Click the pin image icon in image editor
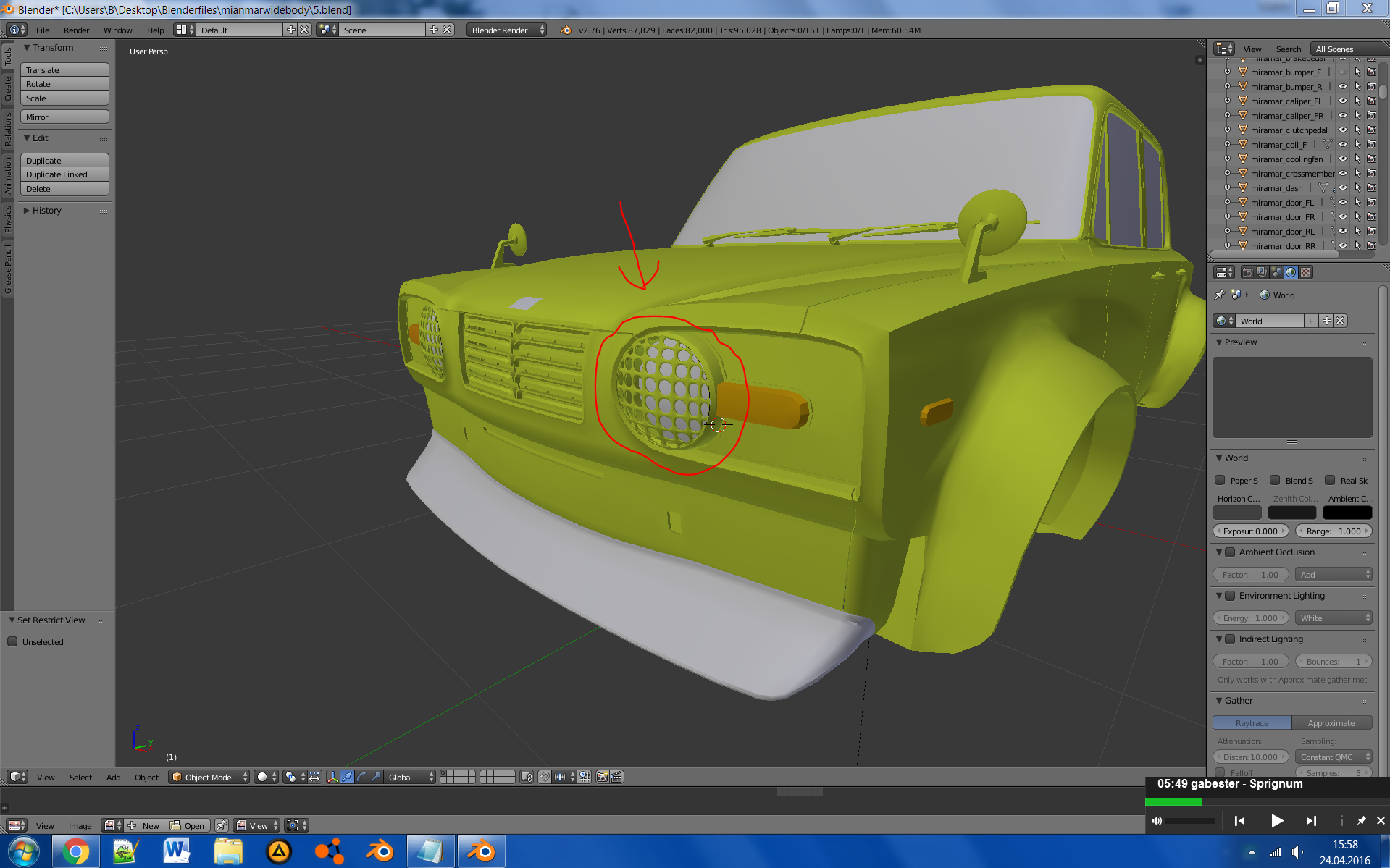This screenshot has width=1390, height=868. tap(222, 825)
